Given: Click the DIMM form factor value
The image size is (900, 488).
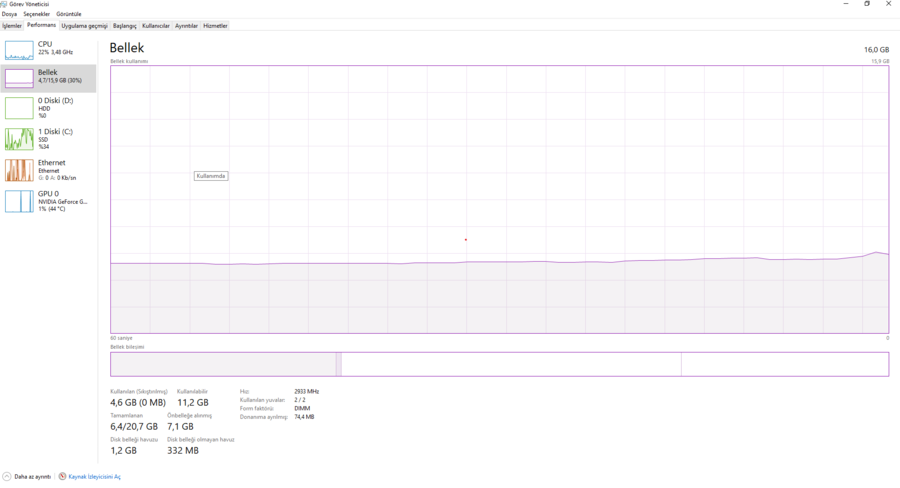Looking at the screenshot, I should click(302, 408).
